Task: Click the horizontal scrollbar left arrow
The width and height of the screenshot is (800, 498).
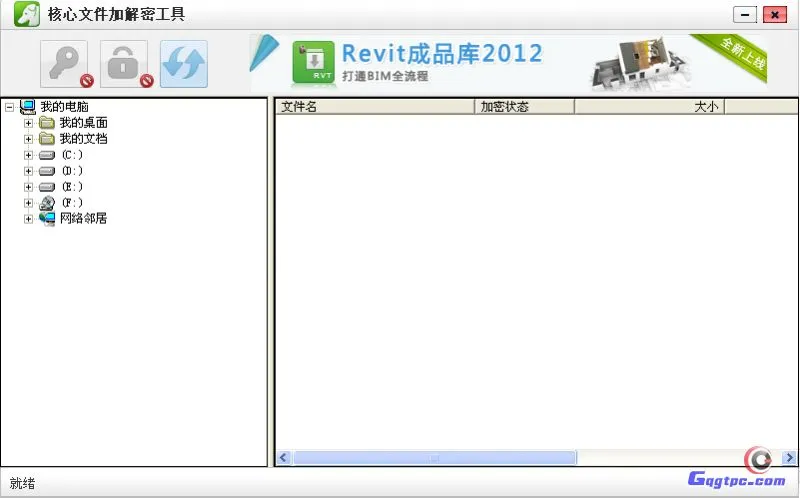Action: pos(284,458)
